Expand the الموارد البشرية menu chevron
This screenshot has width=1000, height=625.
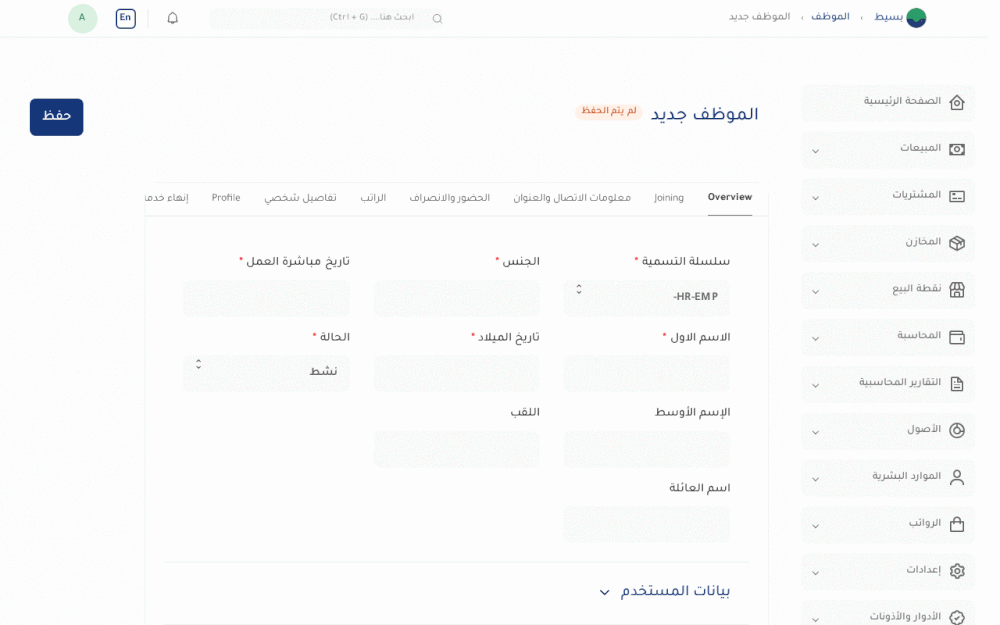[x=815, y=480]
